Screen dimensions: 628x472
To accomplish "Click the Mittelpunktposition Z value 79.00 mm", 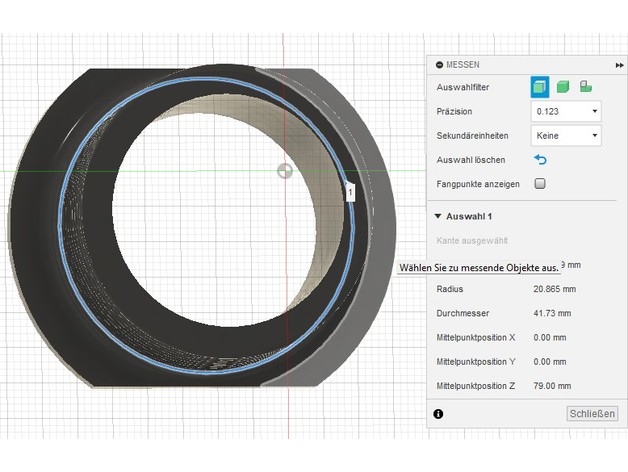I will [x=554, y=385].
